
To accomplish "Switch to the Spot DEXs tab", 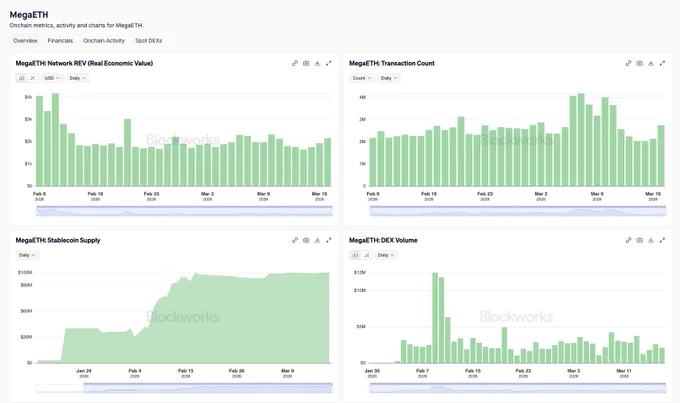I will point(149,41).
